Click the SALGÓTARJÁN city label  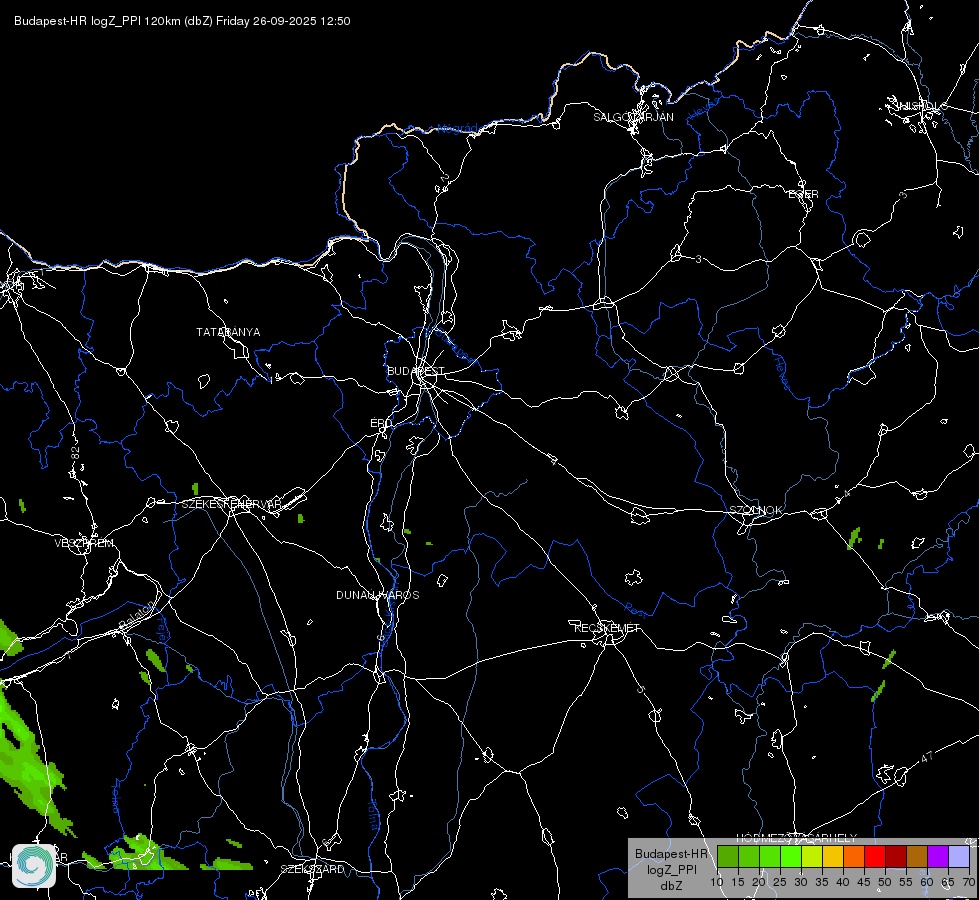click(633, 117)
